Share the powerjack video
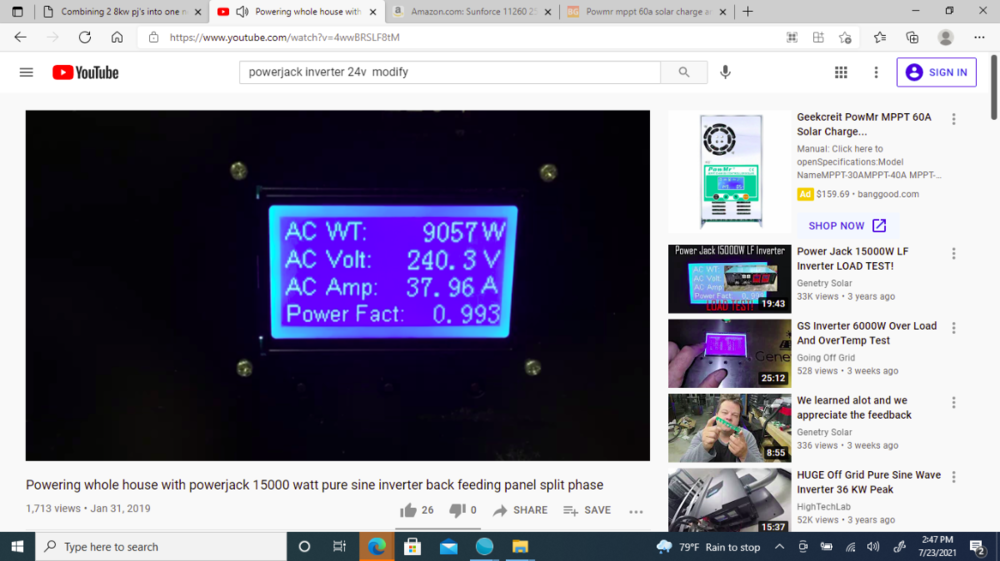 (520, 510)
